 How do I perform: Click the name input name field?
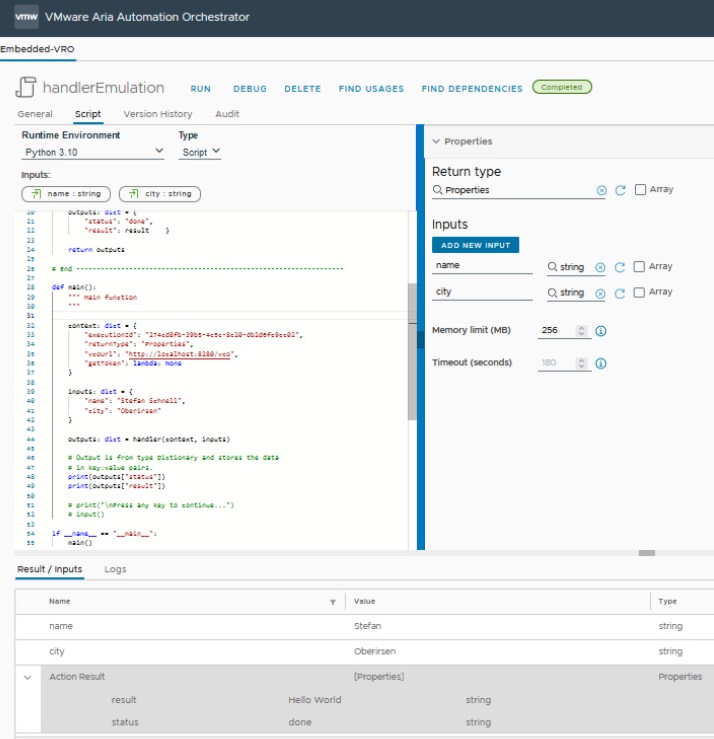point(482,266)
